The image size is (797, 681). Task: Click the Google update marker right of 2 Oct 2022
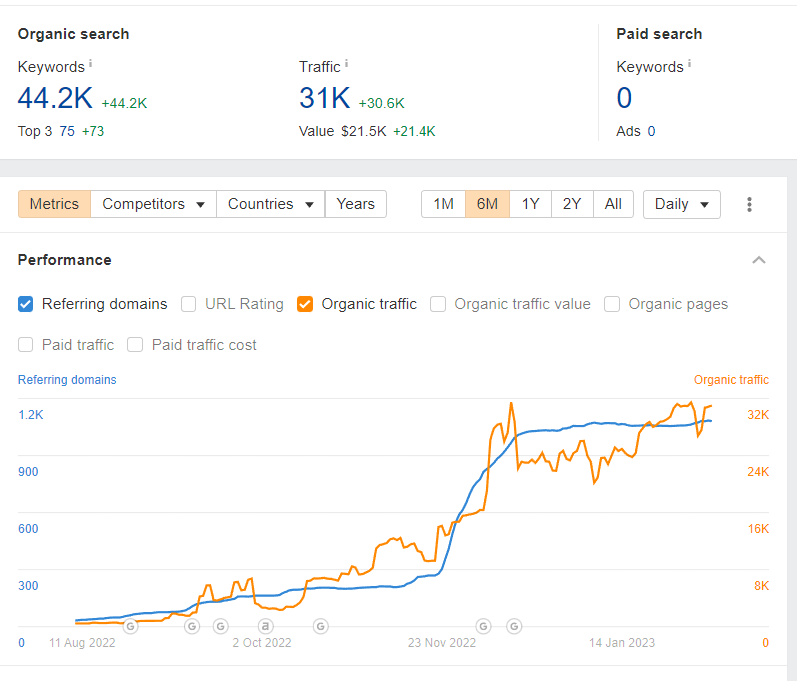pos(321,626)
